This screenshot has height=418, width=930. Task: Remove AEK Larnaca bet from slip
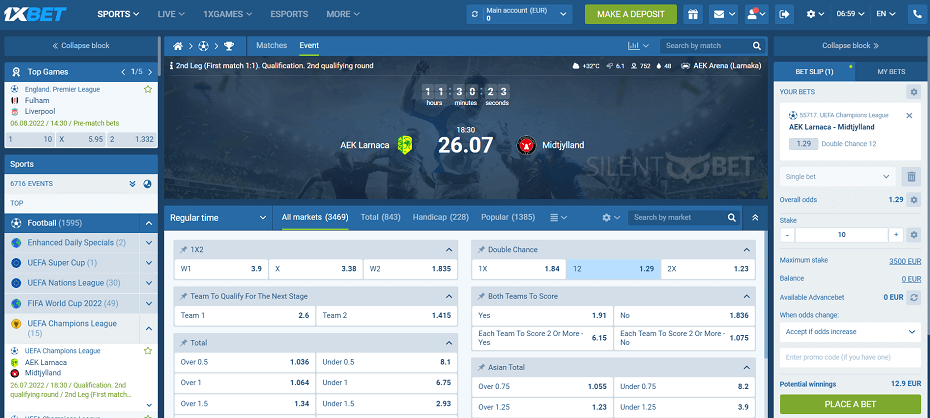(909, 116)
